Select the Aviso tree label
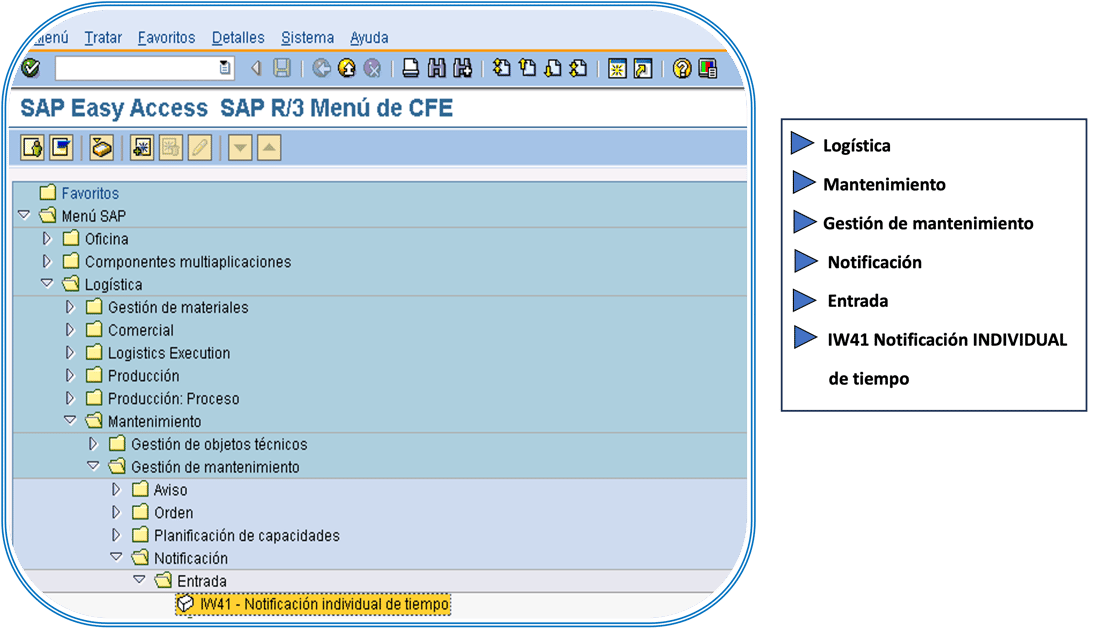The height and width of the screenshot is (628, 1097). coord(171,490)
